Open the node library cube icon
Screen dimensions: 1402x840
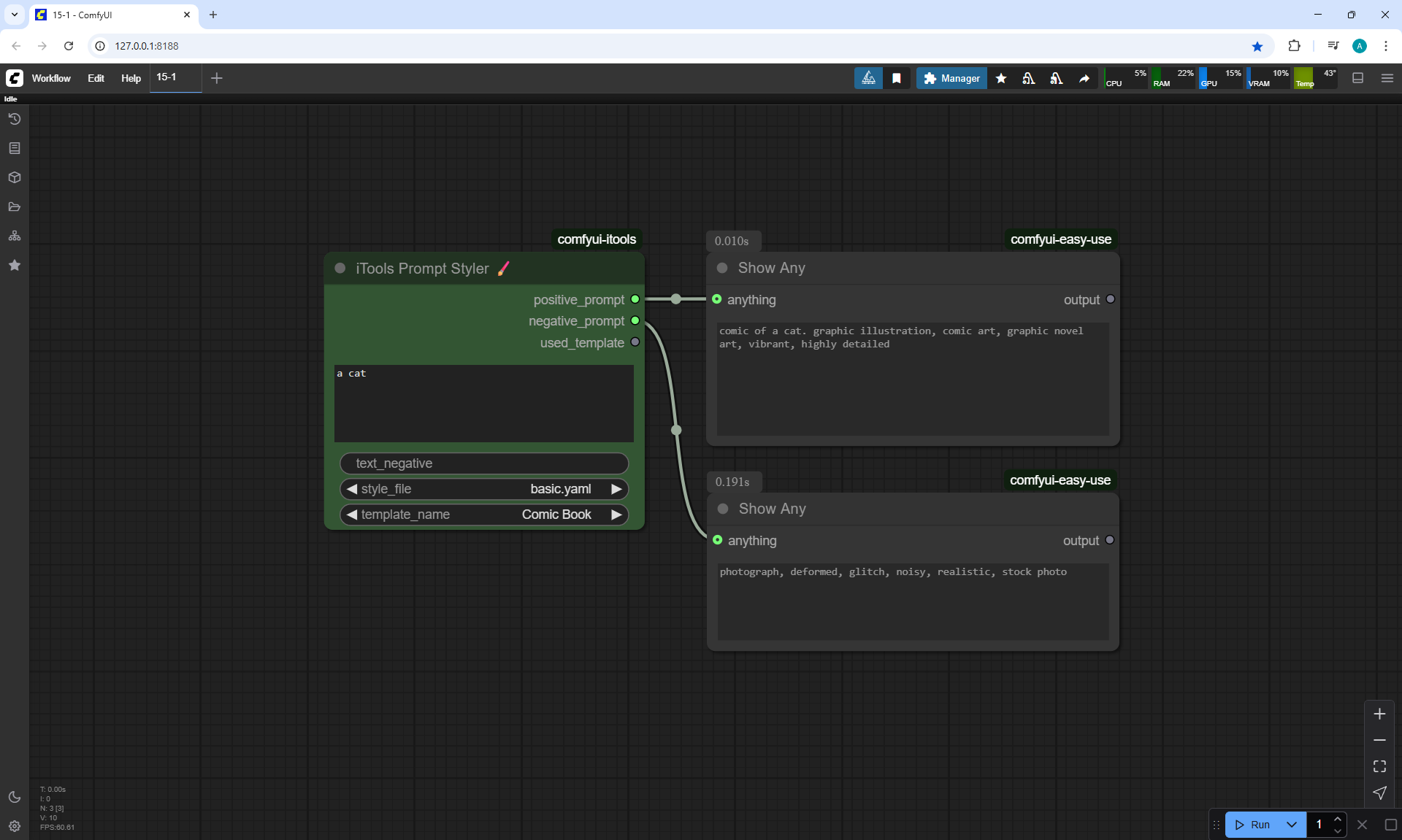click(x=14, y=177)
